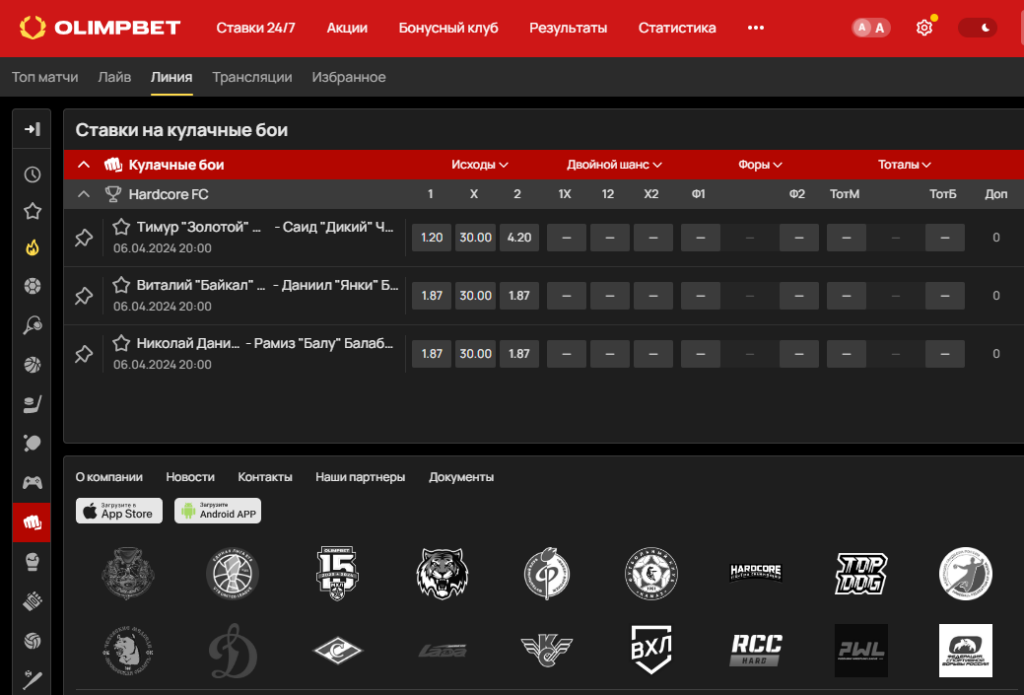Pin the Виталий "Байкал" match
The height and width of the screenshot is (695, 1024).
(84, 296)
